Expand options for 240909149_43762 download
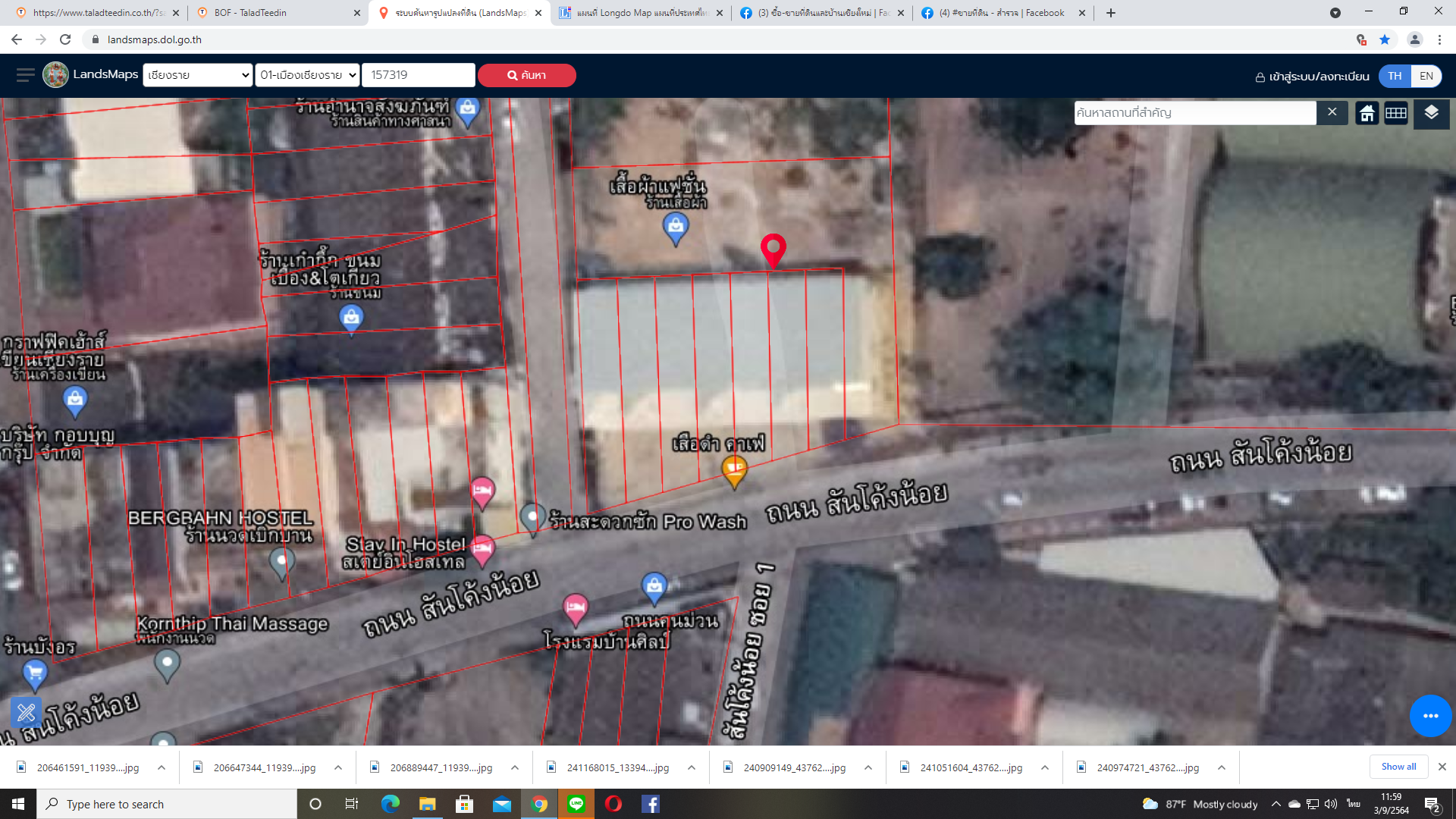 [x=868, y=767]
